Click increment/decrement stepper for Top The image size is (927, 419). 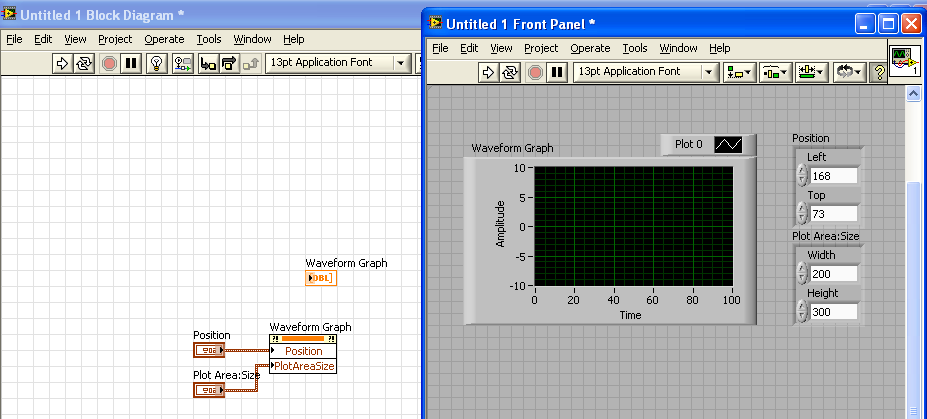point(802,213)
